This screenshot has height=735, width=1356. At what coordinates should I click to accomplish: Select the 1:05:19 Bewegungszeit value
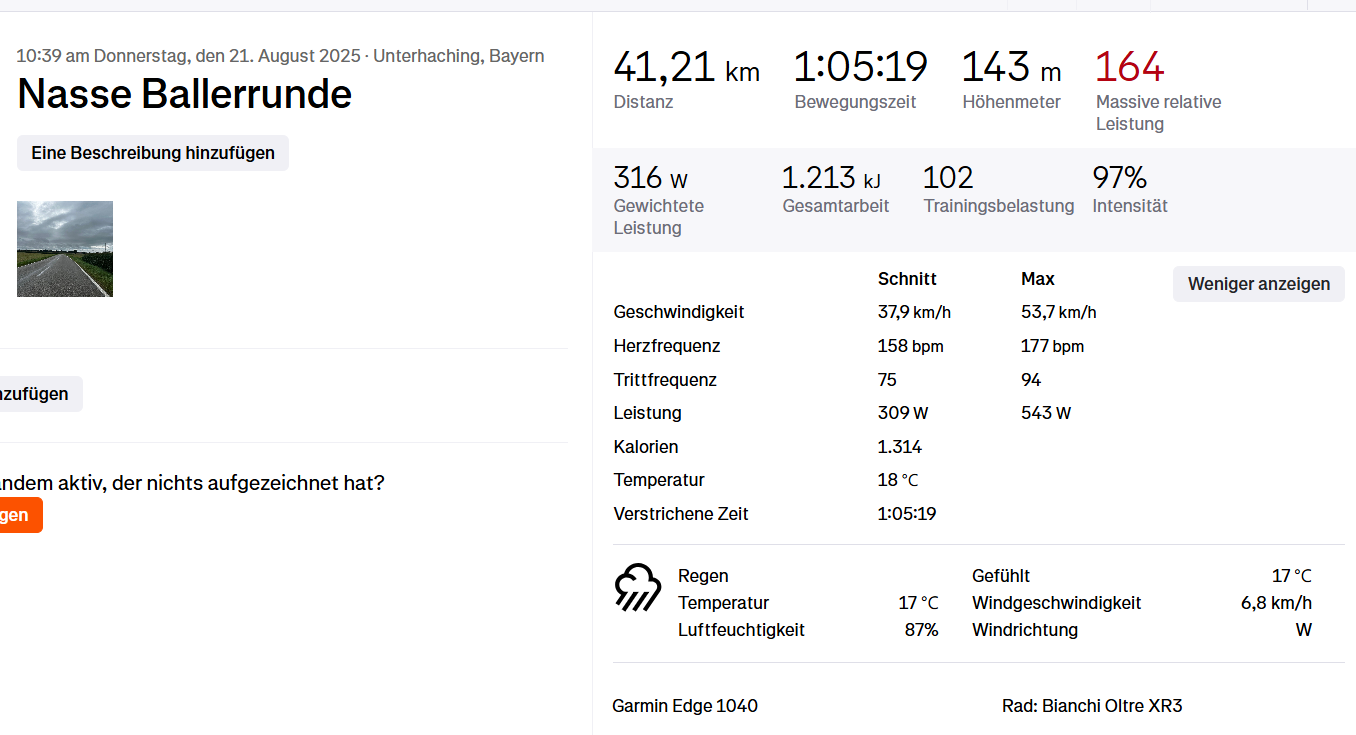point(860,67)
